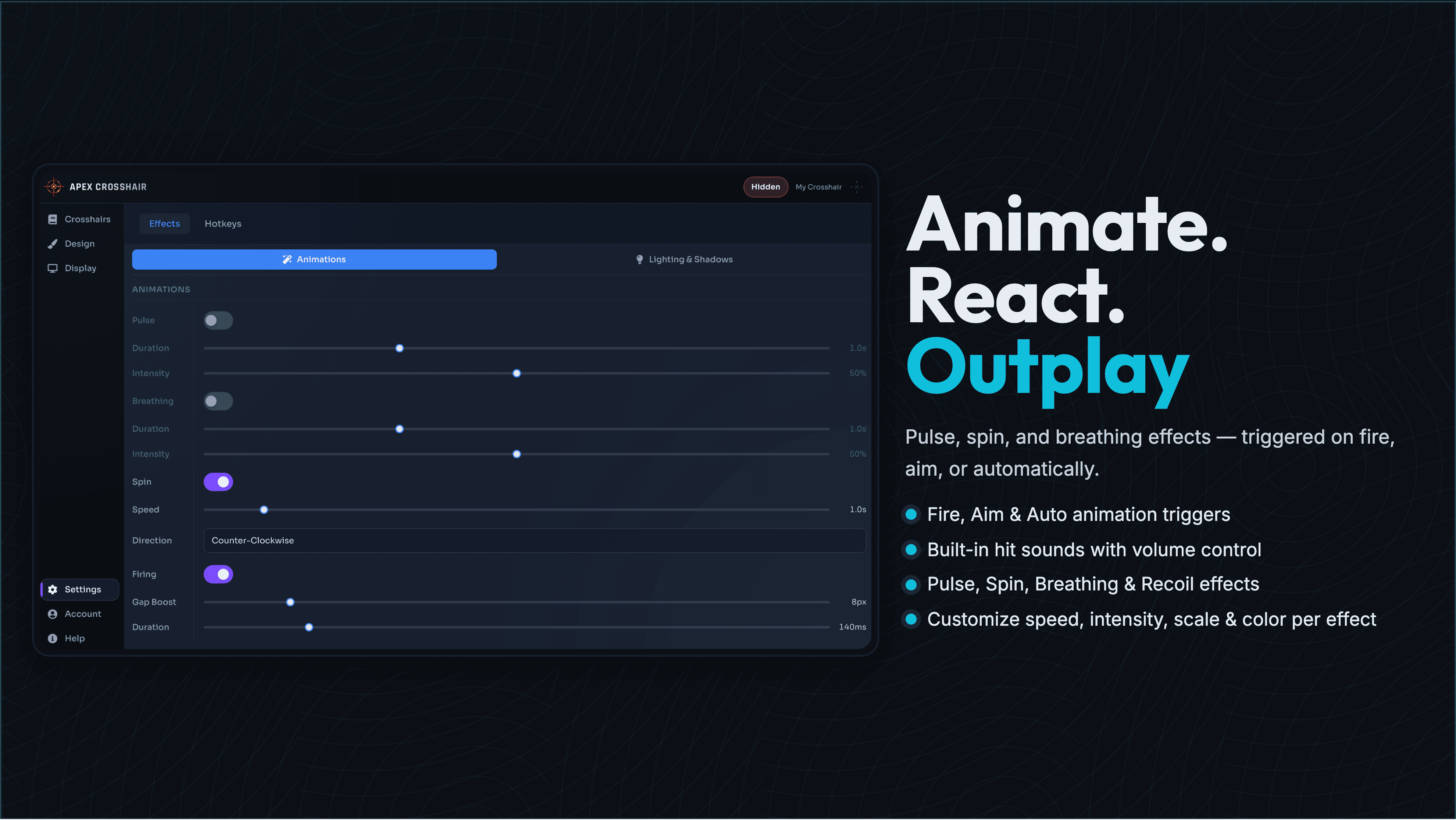1456x820 pixels.
Task: Enable the Pulse animation toggle
Action: click(218, 321)
